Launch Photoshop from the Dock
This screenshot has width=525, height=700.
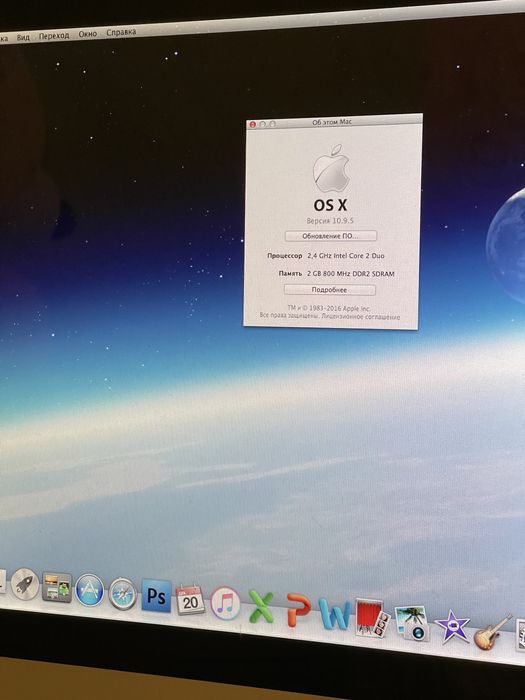click(156, 596)
